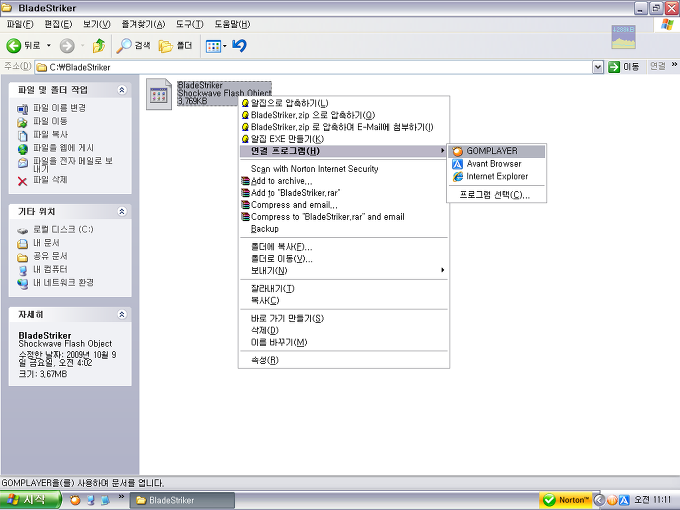This screenshot has height=510, width=680.
Task: Open My Network Places icon
Action: point(23,284)
